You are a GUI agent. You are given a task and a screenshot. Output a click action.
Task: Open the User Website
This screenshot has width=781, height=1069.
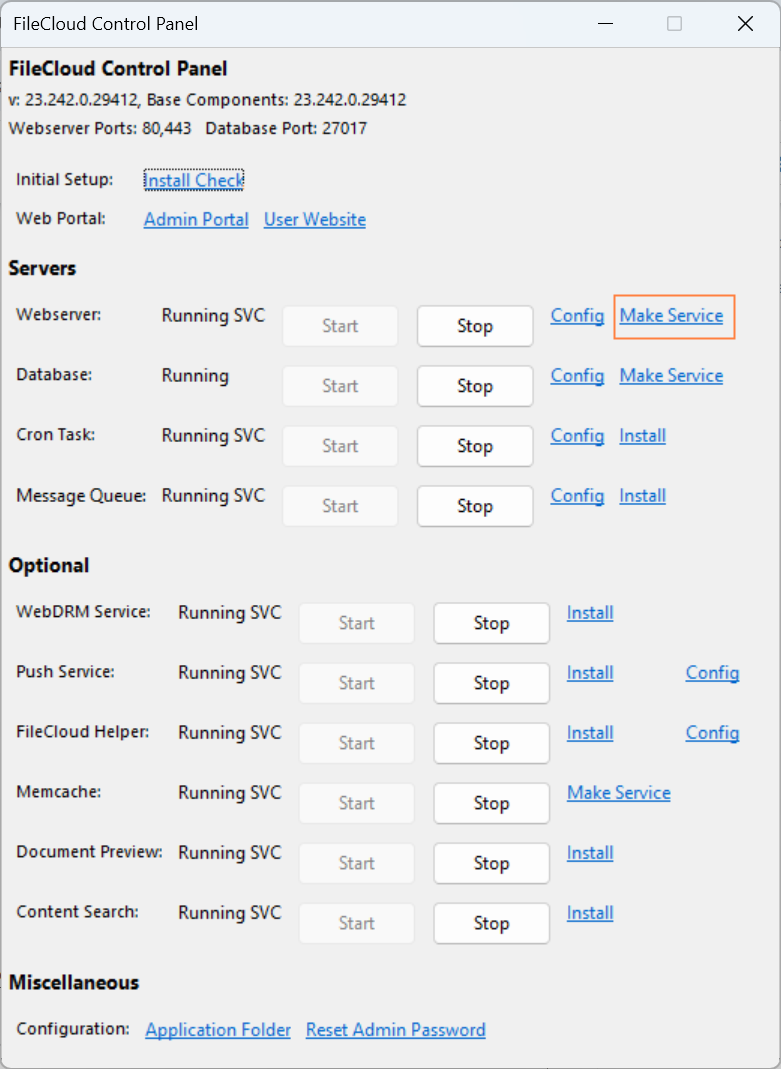click(314, 219)
